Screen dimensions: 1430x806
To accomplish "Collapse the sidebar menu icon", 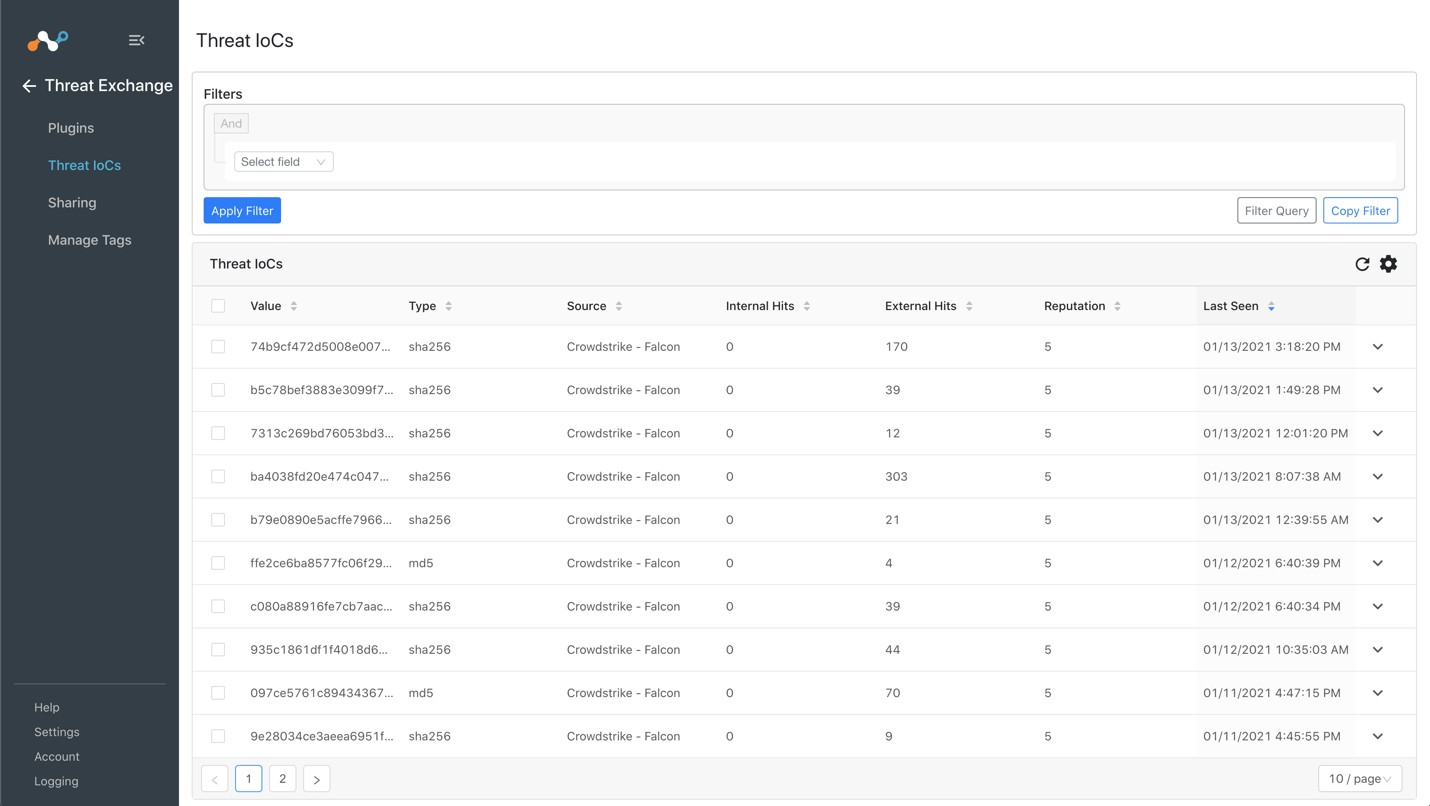I will [x=137, y=40].
